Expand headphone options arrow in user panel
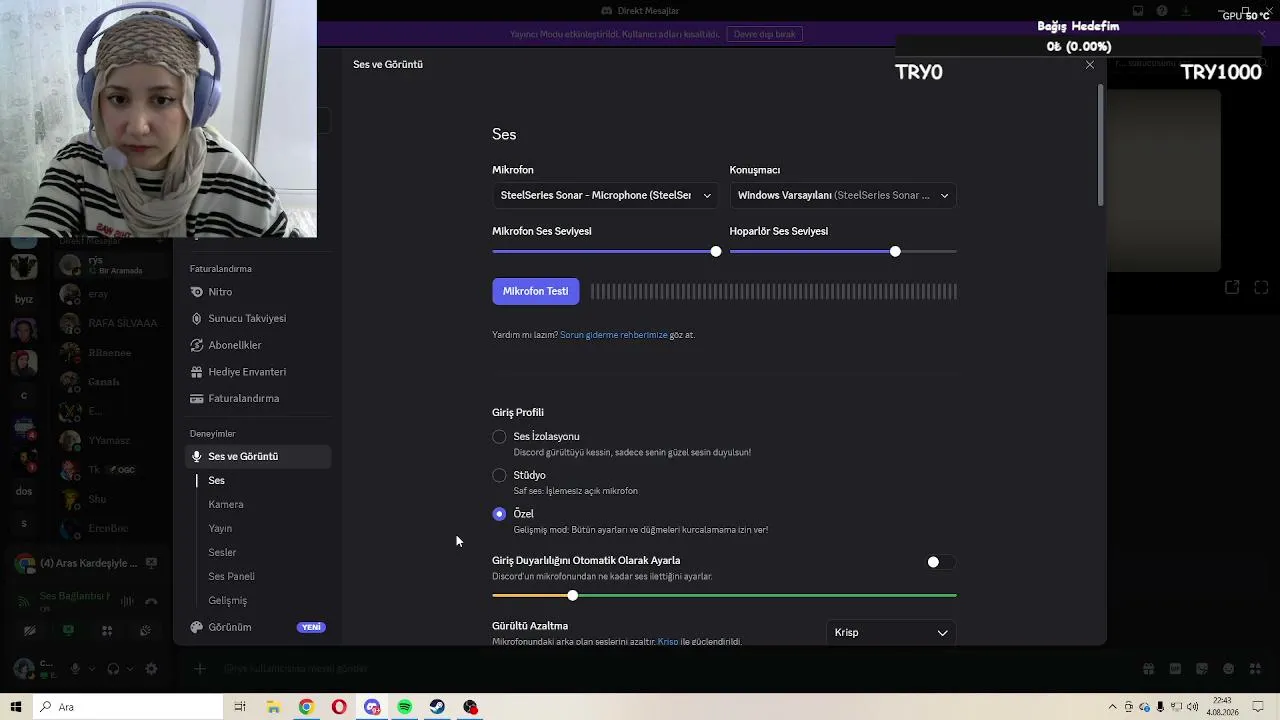The width and height of the screenshot is (1280, 720). click(x=130, y=669)
